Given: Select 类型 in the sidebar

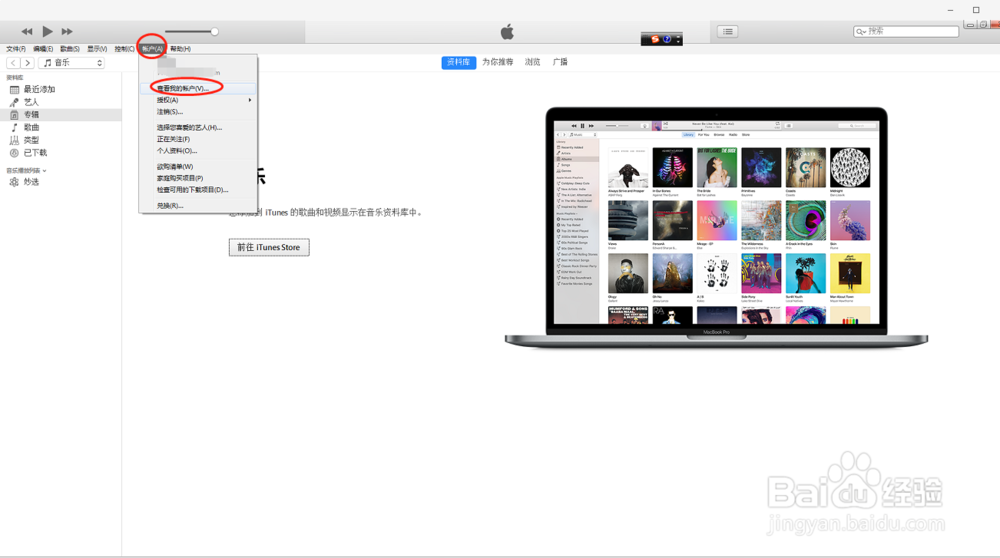Looking at the screenshot, I should point(31,140).
